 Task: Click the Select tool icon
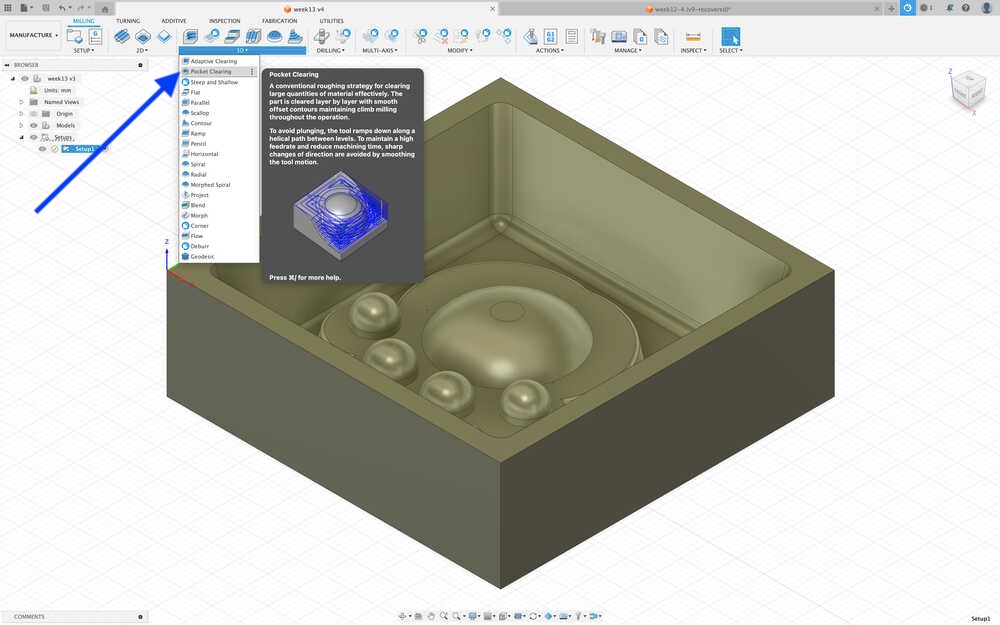click(x=730, y=36)
